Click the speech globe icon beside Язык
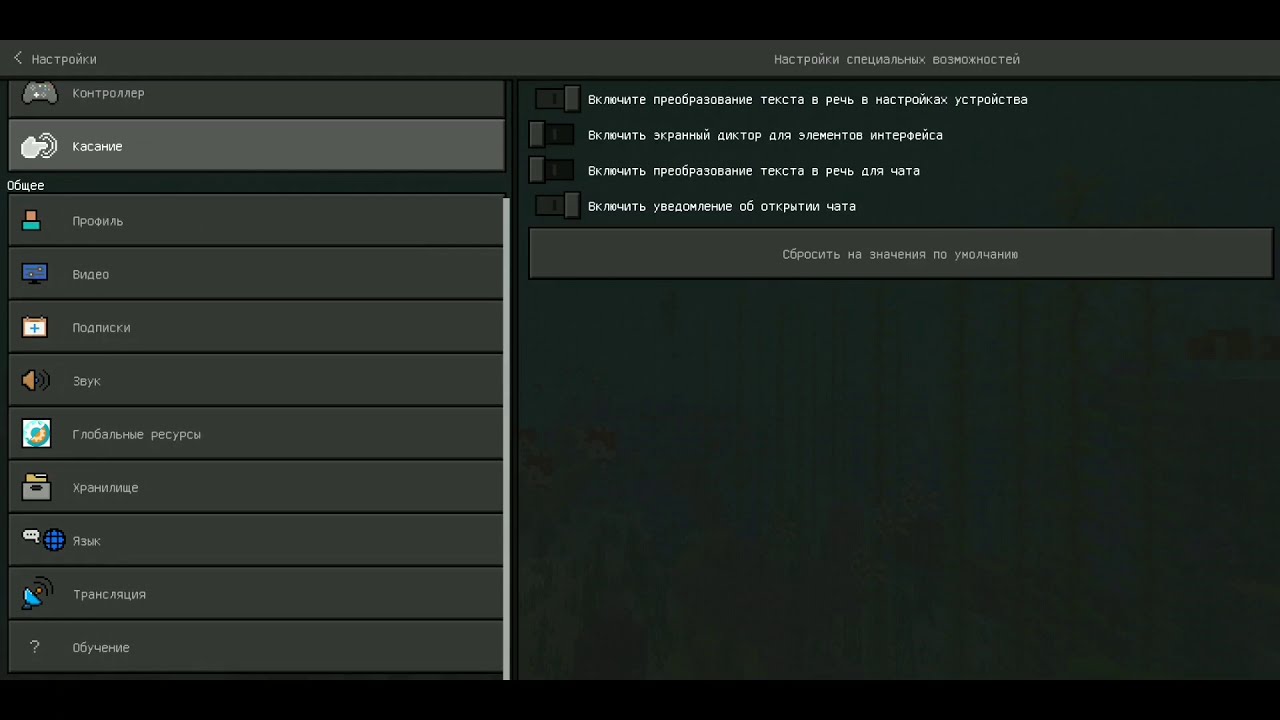 tap(44, 540)
